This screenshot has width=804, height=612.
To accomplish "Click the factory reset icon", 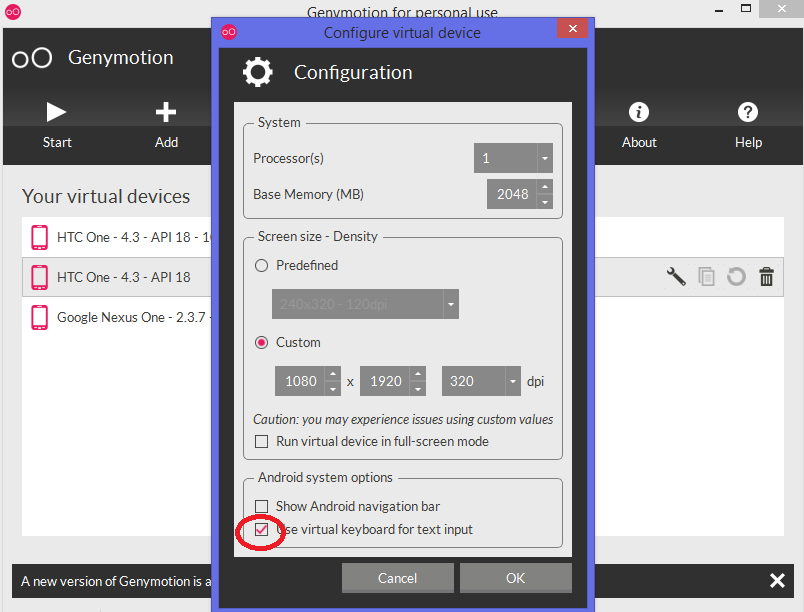I will coord(736,277).
